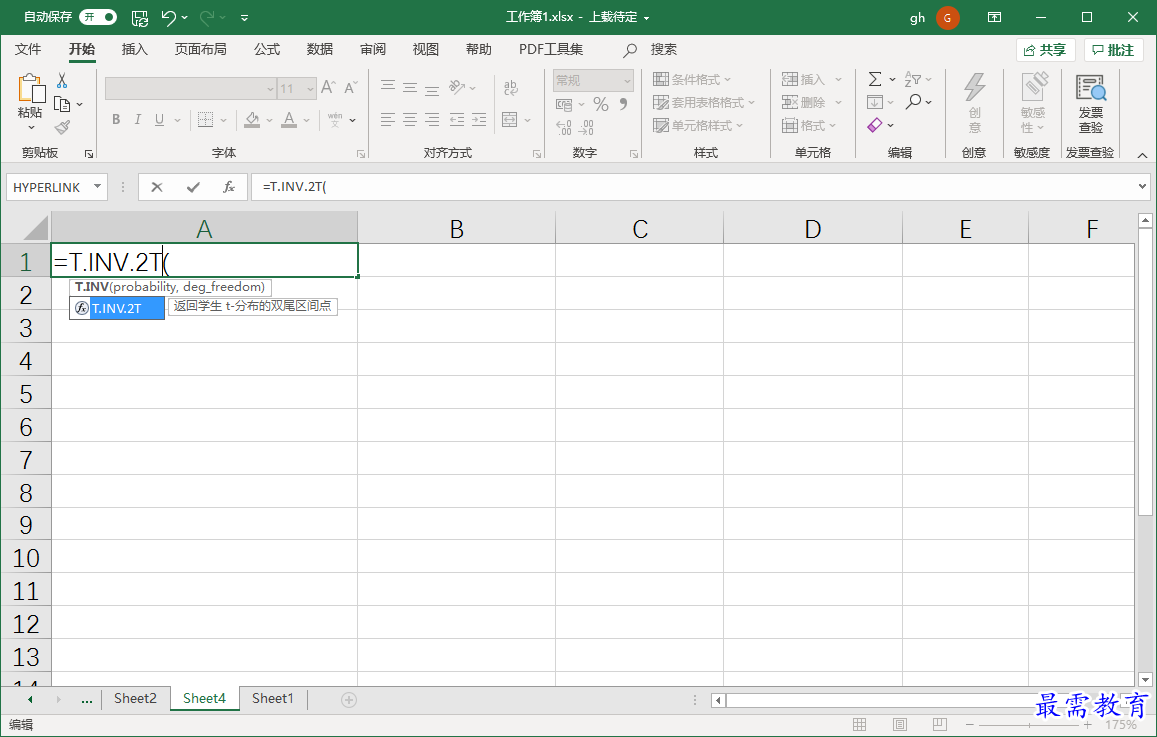Click the Enter checkmark formula button
Viewport: 1157px width, 737px height.
193,187
